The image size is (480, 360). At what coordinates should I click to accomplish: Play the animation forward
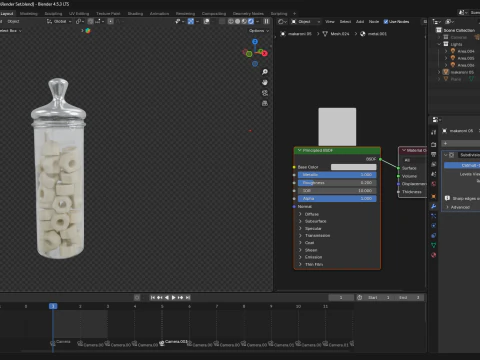173,297
